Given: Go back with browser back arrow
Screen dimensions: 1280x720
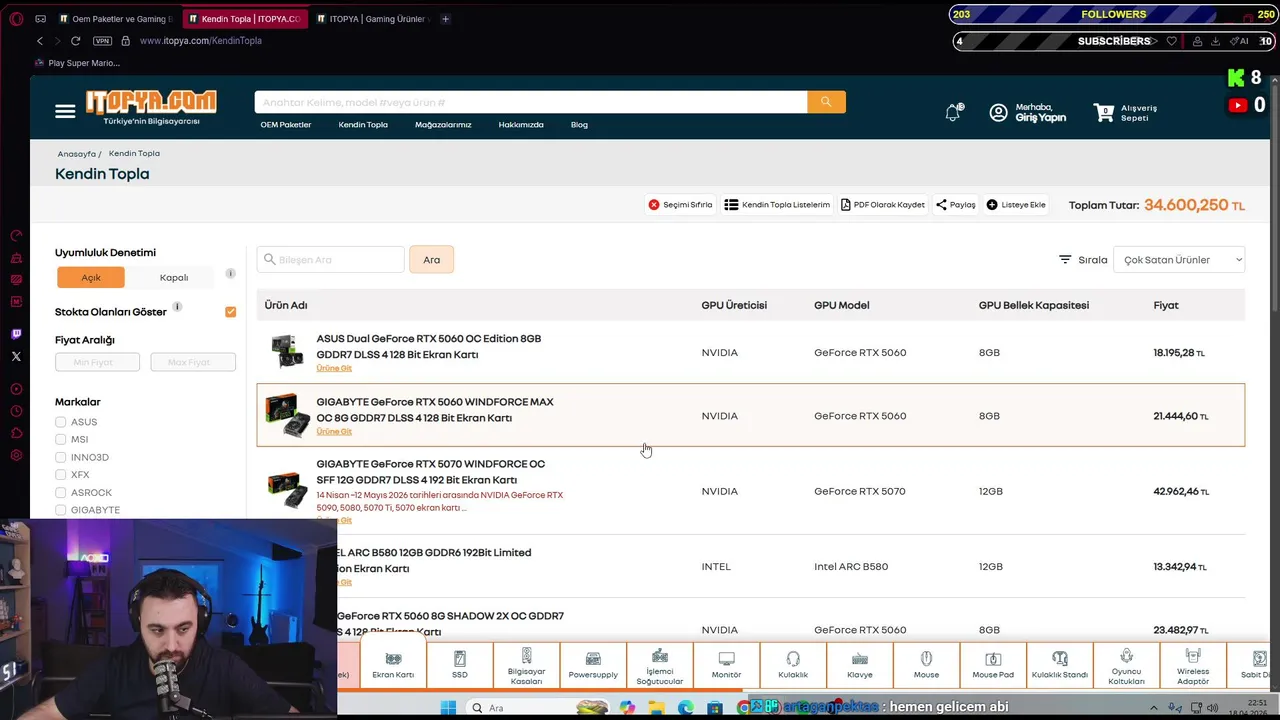Looking at the screenshot, I should [40, 41].
